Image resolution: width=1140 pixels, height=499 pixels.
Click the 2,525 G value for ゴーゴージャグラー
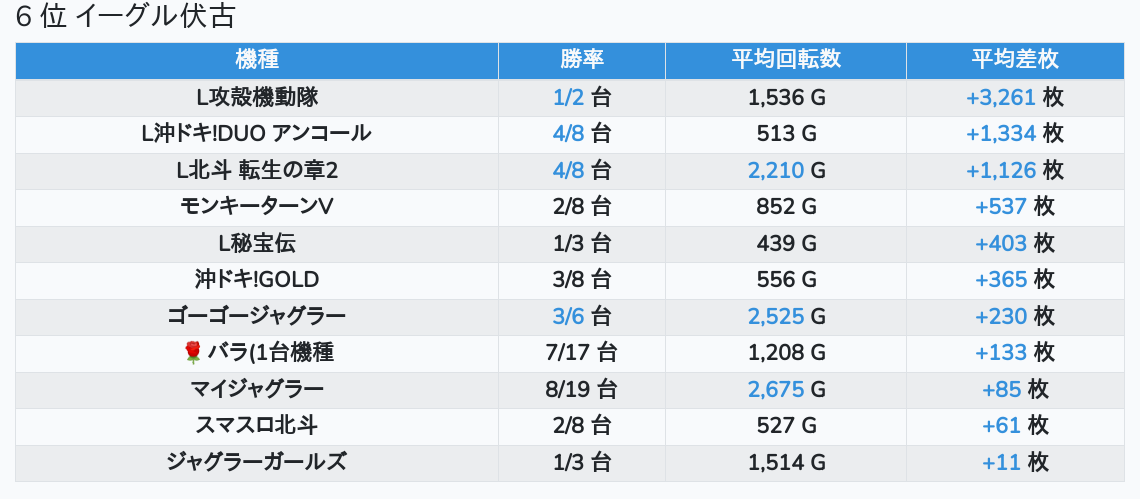[786, 316]
